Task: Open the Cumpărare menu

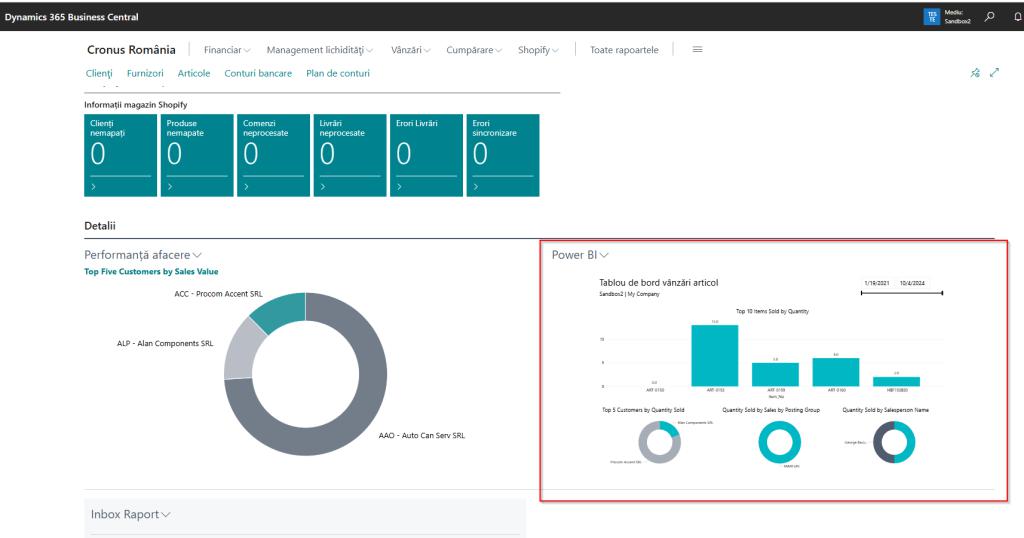Action: pyautogui.click(x=475, y=50)
